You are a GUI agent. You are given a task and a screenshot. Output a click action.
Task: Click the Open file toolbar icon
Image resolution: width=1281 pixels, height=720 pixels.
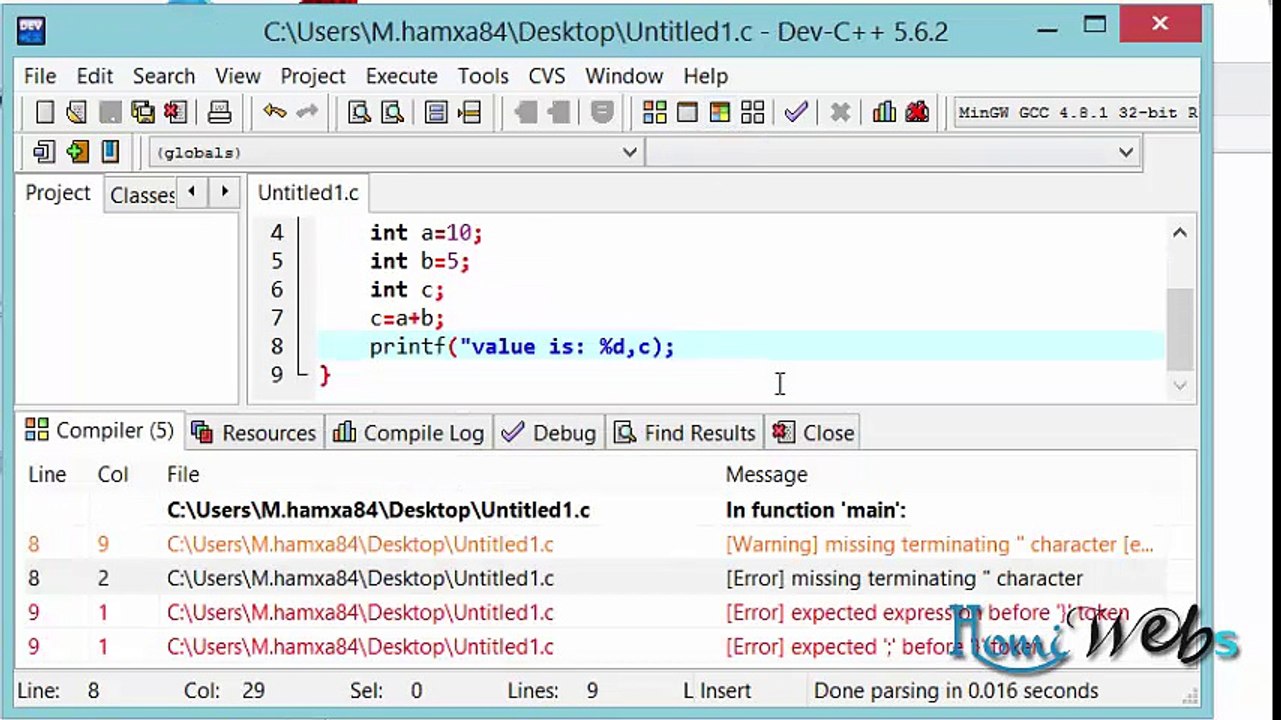point(77,112)
